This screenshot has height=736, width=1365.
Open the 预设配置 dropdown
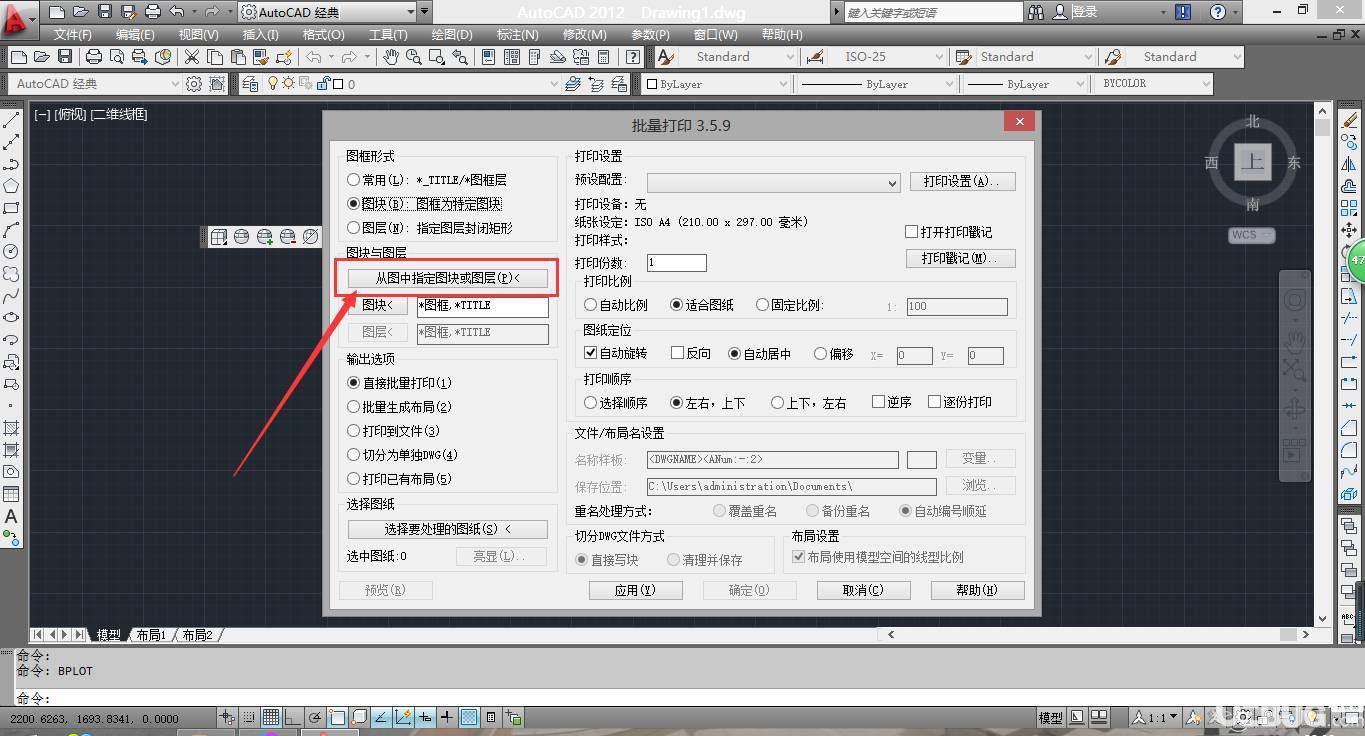click(x=774, y=183)
